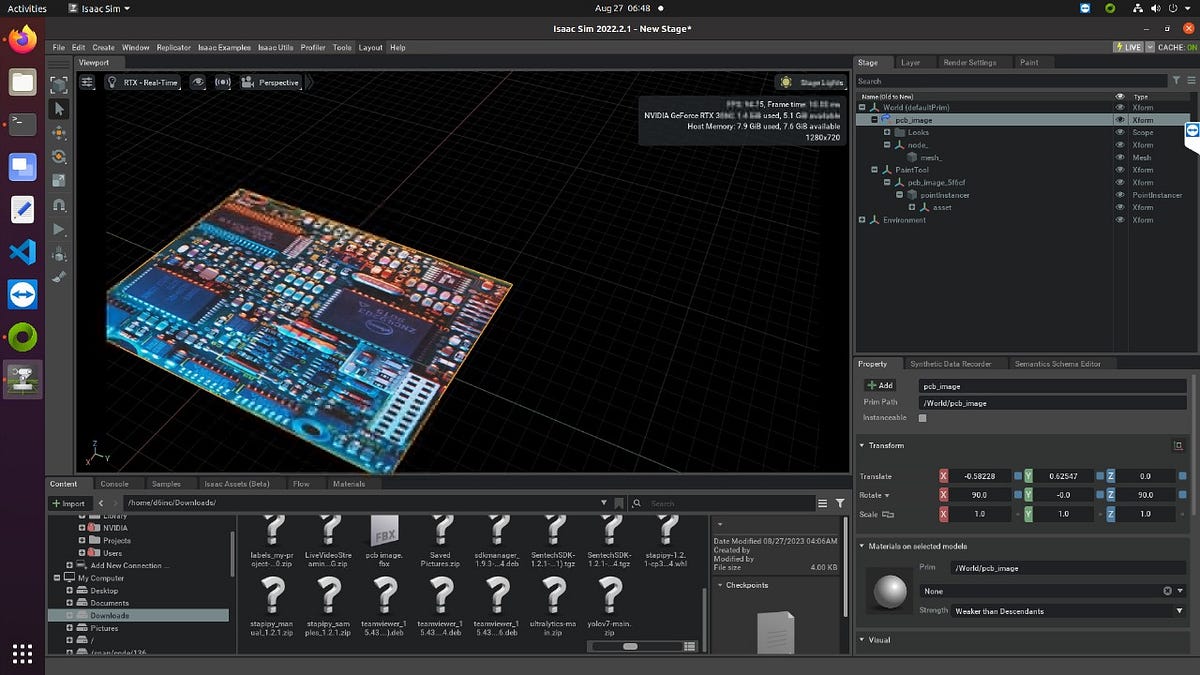The width and height of the screenshot is (1200, 675).
Task: Expand the Looks folder in Stage tree
Action: 886,132
